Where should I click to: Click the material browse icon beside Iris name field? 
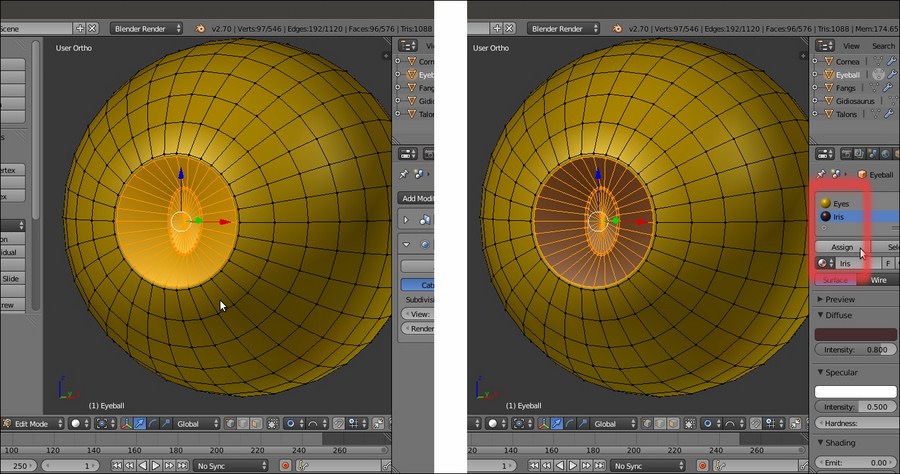click(x=825, y=263)
